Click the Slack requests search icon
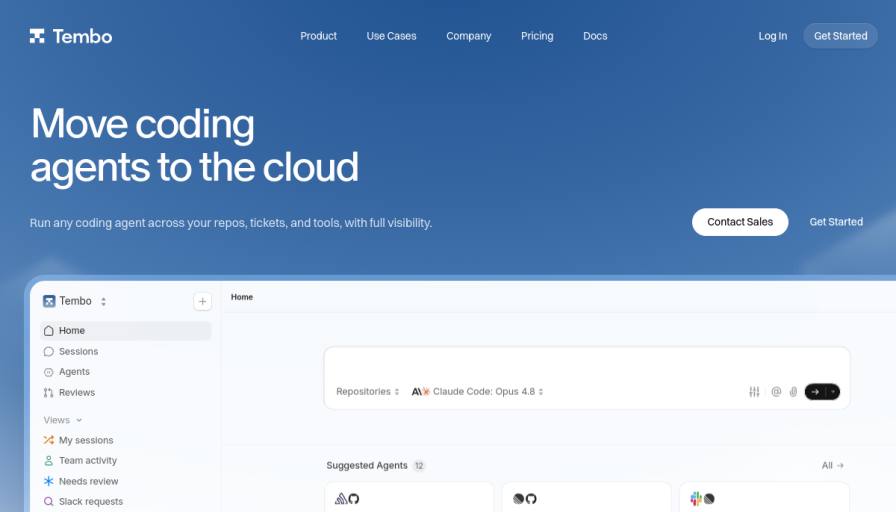Image resolution: width=896 pixels, height=512 pixels. (49, 501)
